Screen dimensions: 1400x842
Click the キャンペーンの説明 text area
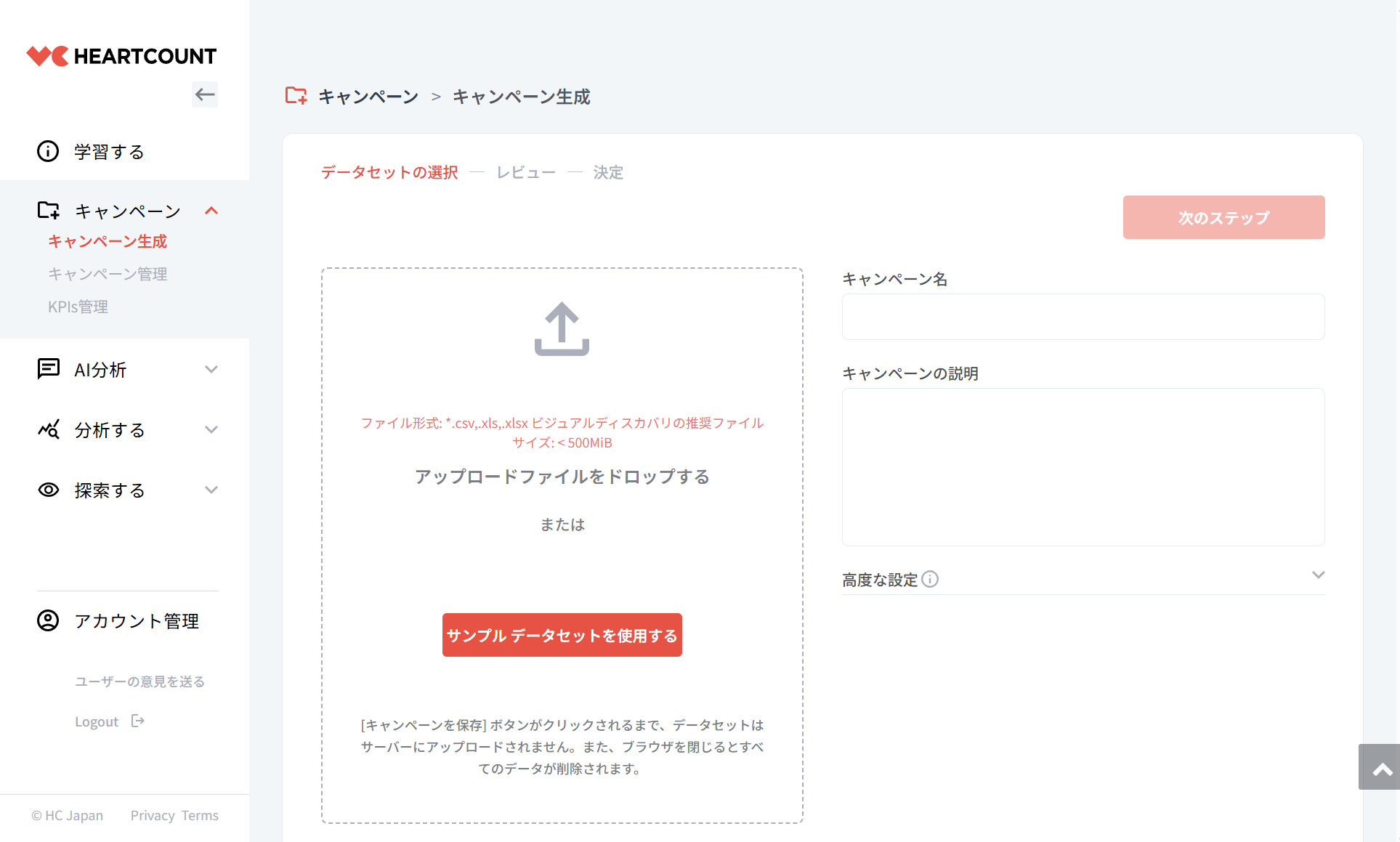pos(1083,467)
